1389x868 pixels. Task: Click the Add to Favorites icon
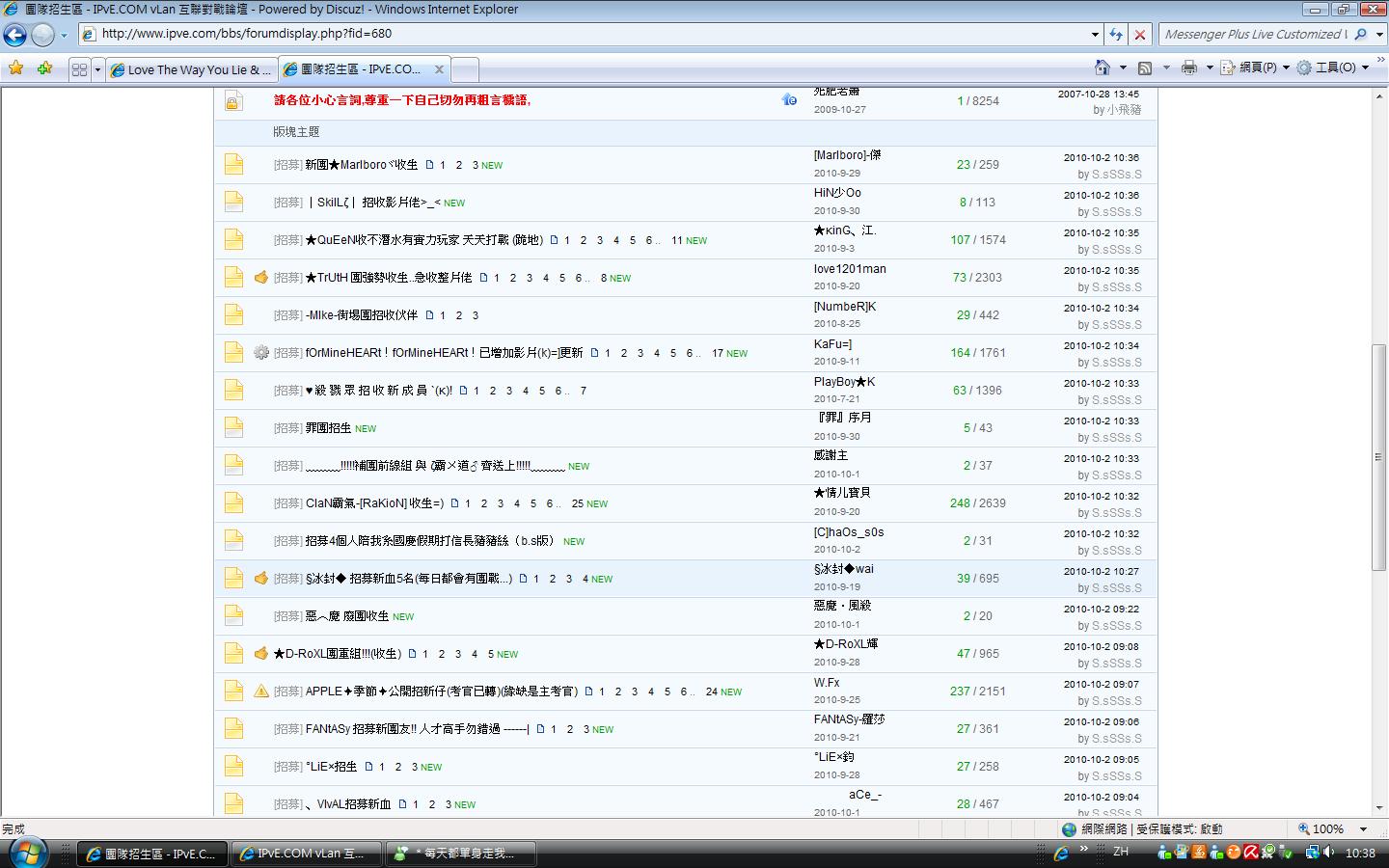[44, 68]
